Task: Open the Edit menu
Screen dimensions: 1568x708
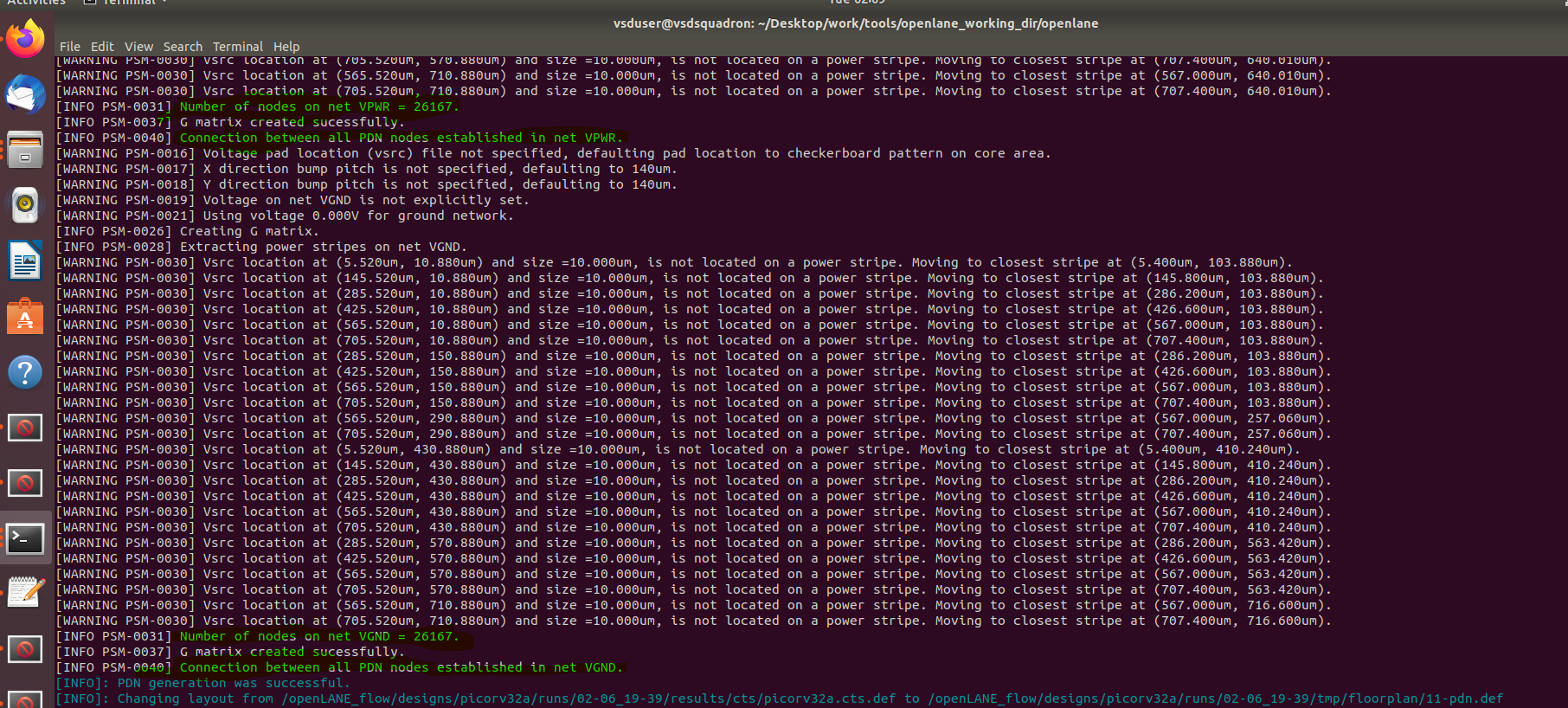Action: (x=102, y=47)
